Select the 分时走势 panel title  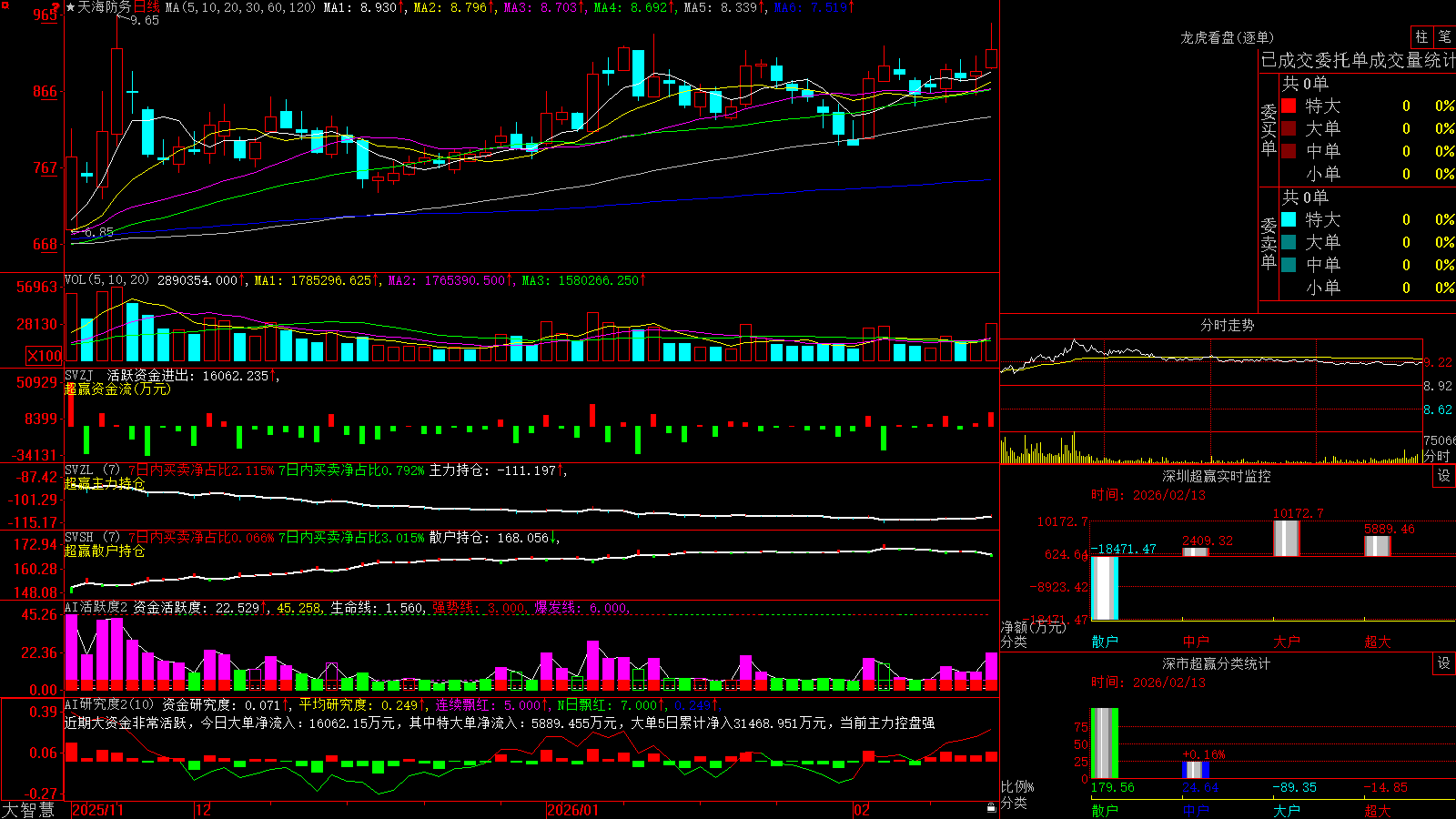click(x=1227, y=325)
